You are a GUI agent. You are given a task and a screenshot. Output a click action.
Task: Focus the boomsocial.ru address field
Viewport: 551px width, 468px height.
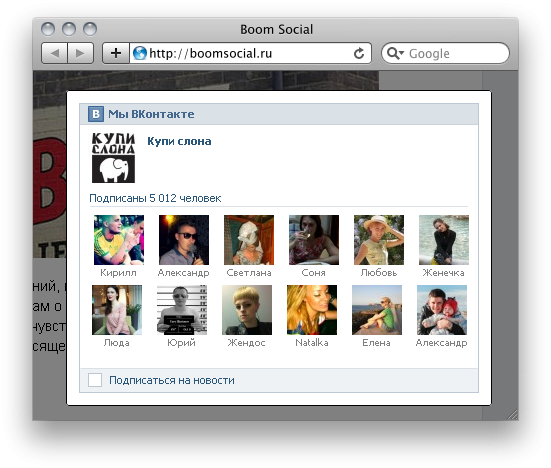(x=250, y=53)
